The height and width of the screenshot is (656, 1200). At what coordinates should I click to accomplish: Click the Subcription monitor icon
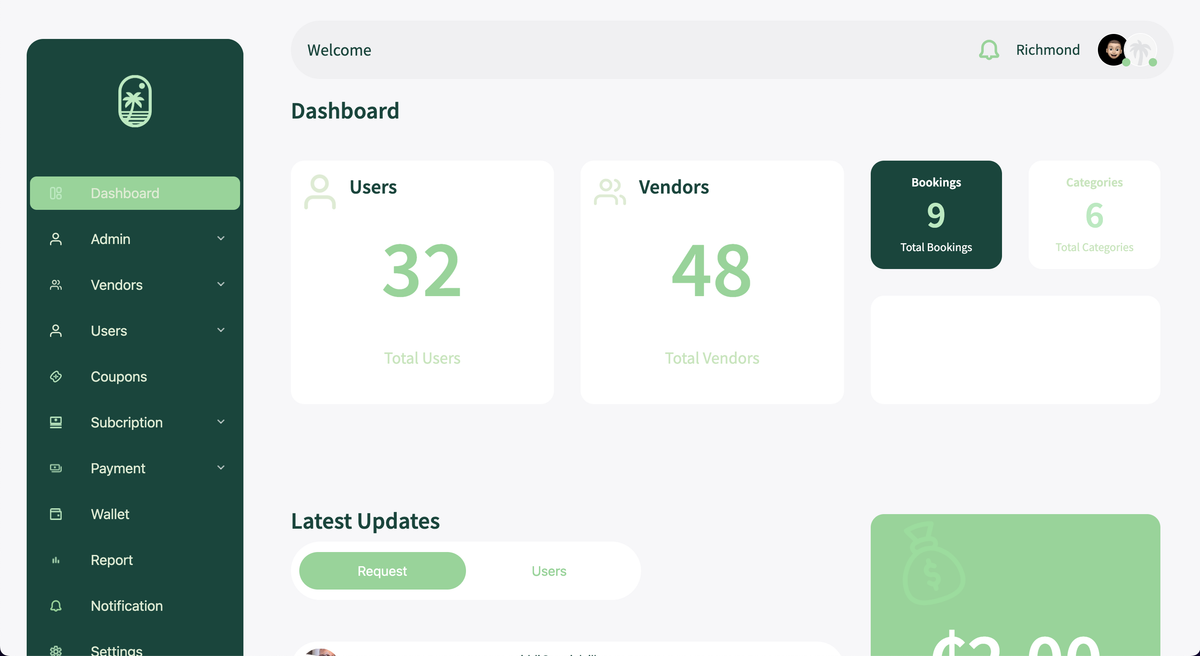[56, 423]
